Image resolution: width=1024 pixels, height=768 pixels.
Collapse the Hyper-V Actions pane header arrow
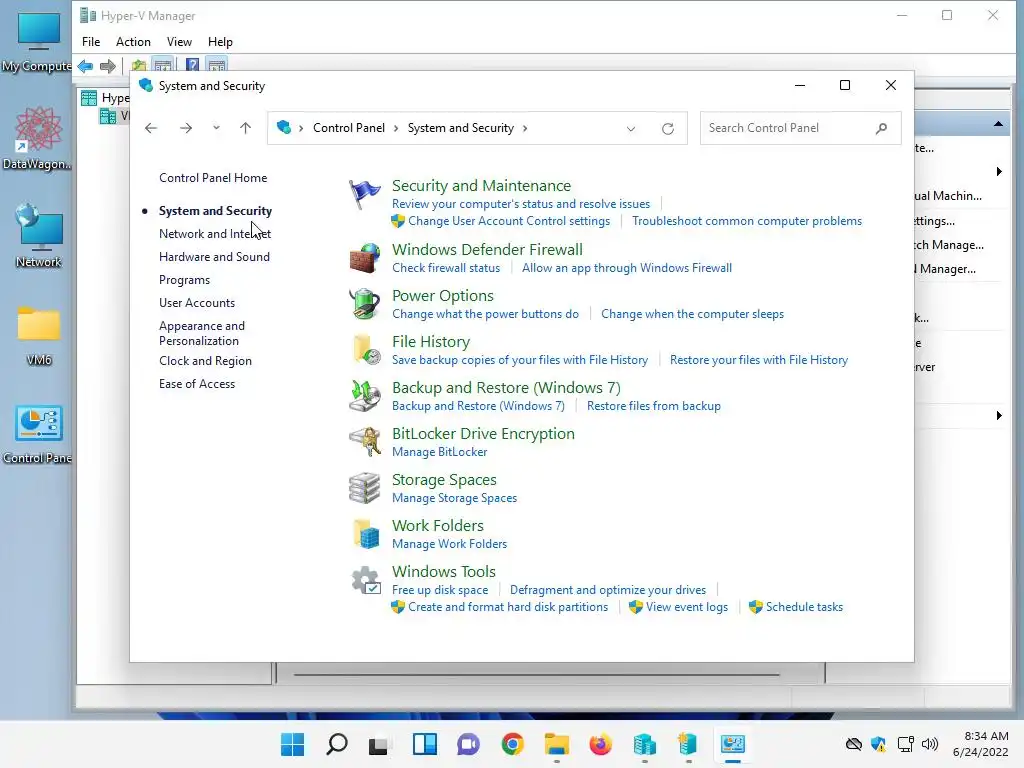click(998, 124)
